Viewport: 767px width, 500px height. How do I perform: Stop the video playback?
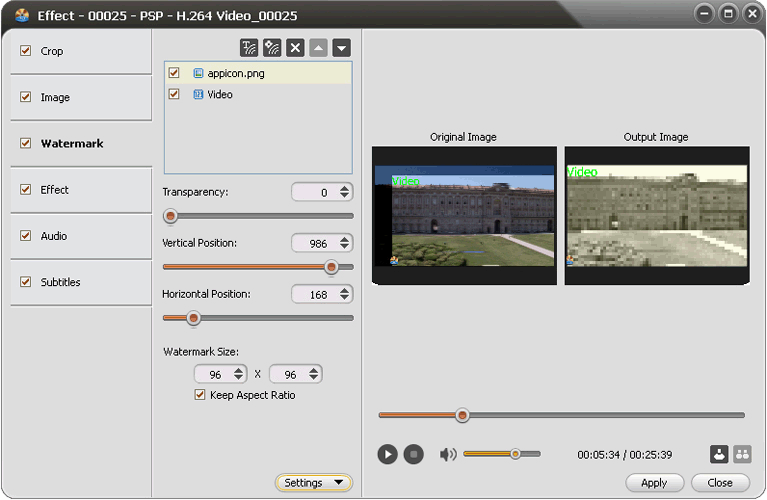click(x=414, y=454)
